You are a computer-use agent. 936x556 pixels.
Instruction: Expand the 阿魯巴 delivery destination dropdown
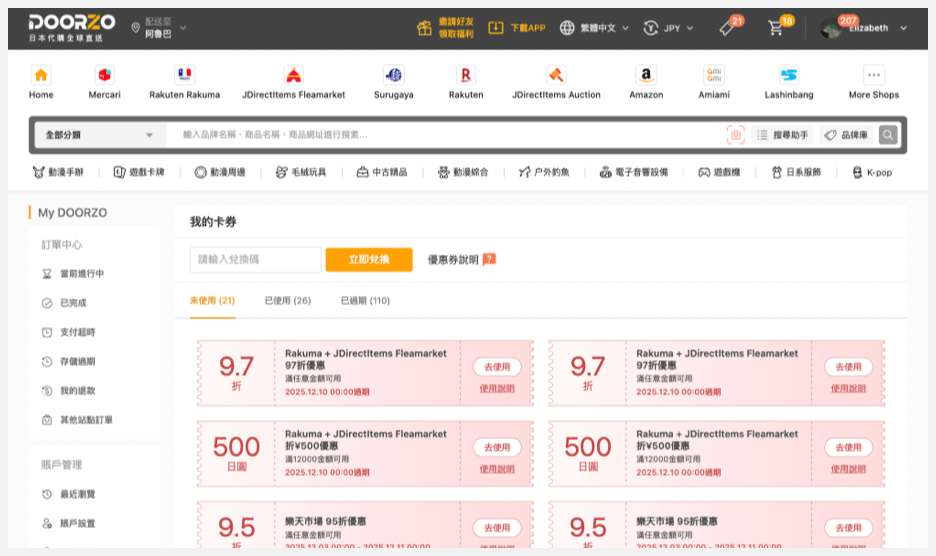[183, 27]
